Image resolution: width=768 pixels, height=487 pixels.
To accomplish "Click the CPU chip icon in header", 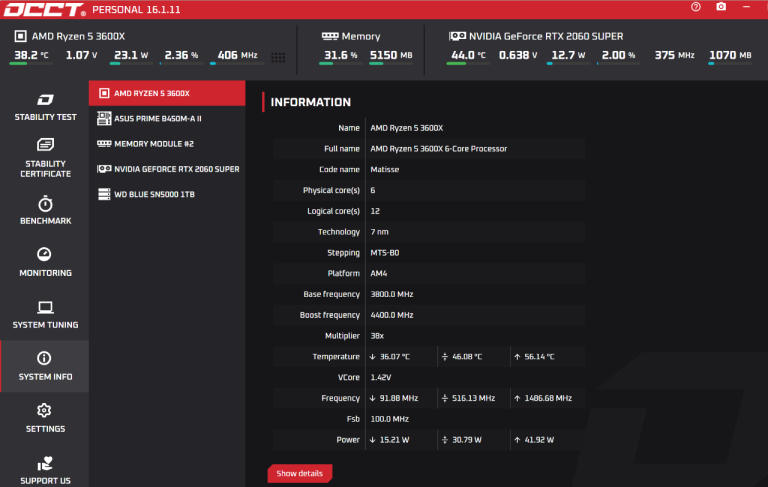I will pos(21,36).
